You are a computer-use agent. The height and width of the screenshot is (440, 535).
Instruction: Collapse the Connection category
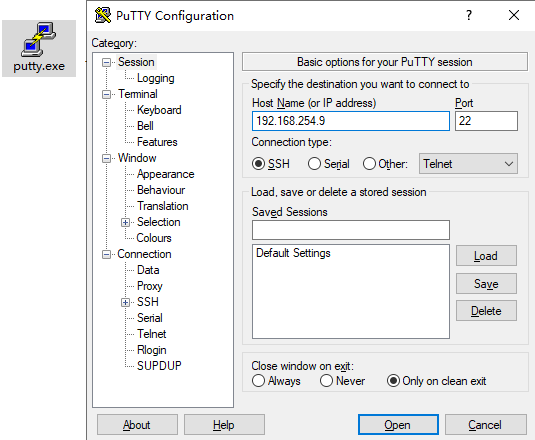click(x=106, y=254)
